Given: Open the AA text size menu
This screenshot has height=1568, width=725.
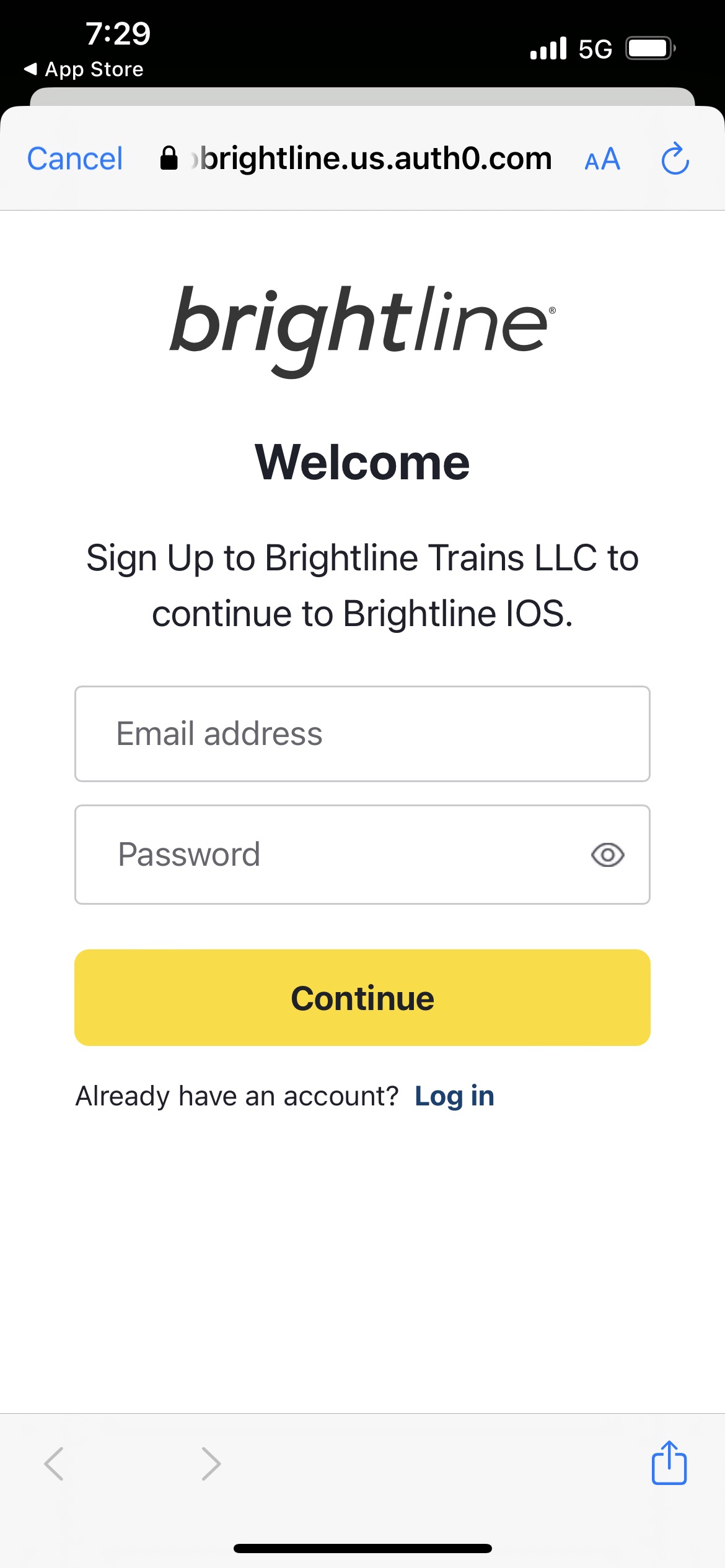Looking at the screenshot, I should 602,160.
